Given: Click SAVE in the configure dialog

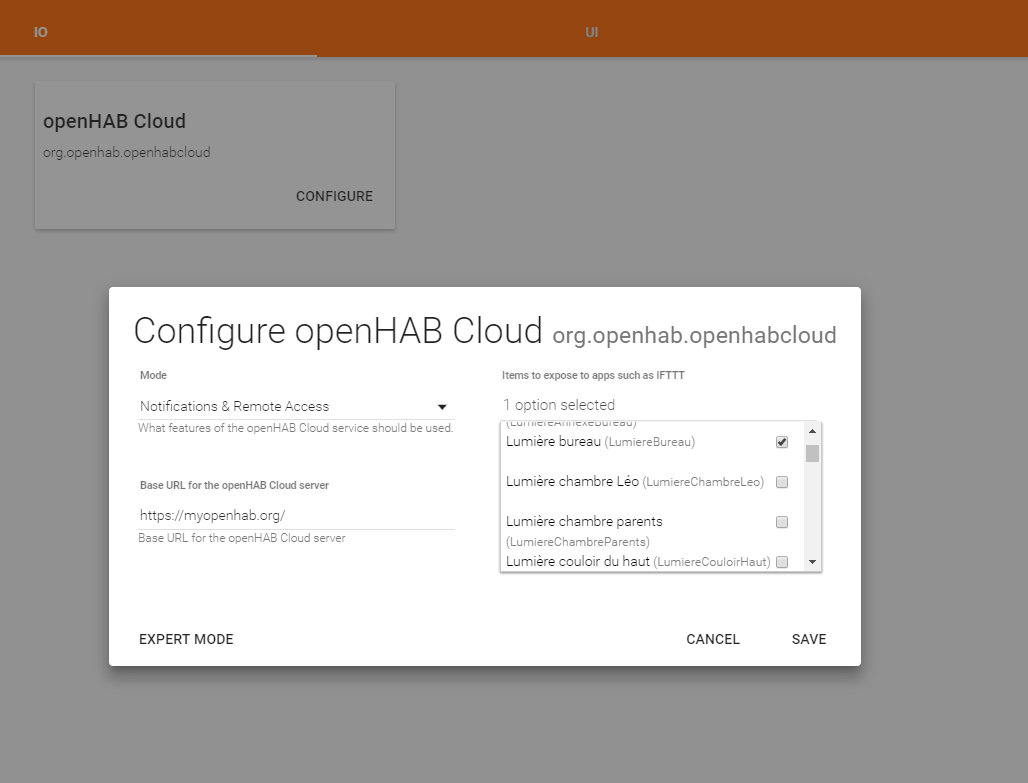Looking at the screenshot, I should tap(809, 639).
